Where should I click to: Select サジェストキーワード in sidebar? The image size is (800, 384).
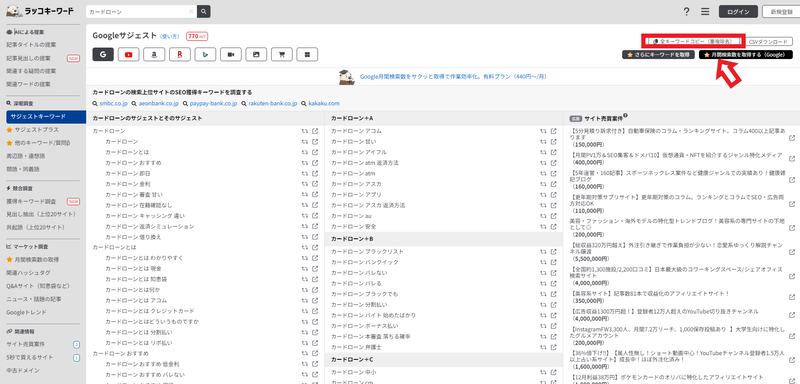[x=46, y=117]
